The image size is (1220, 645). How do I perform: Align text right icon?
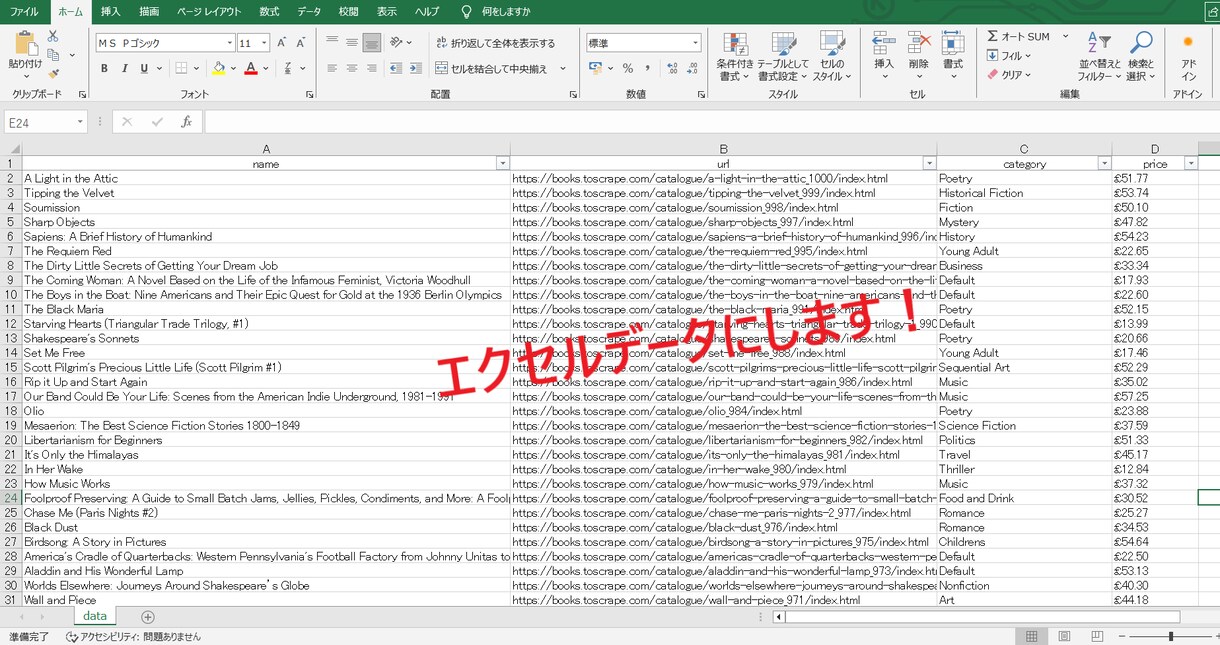tap(371, 69)
